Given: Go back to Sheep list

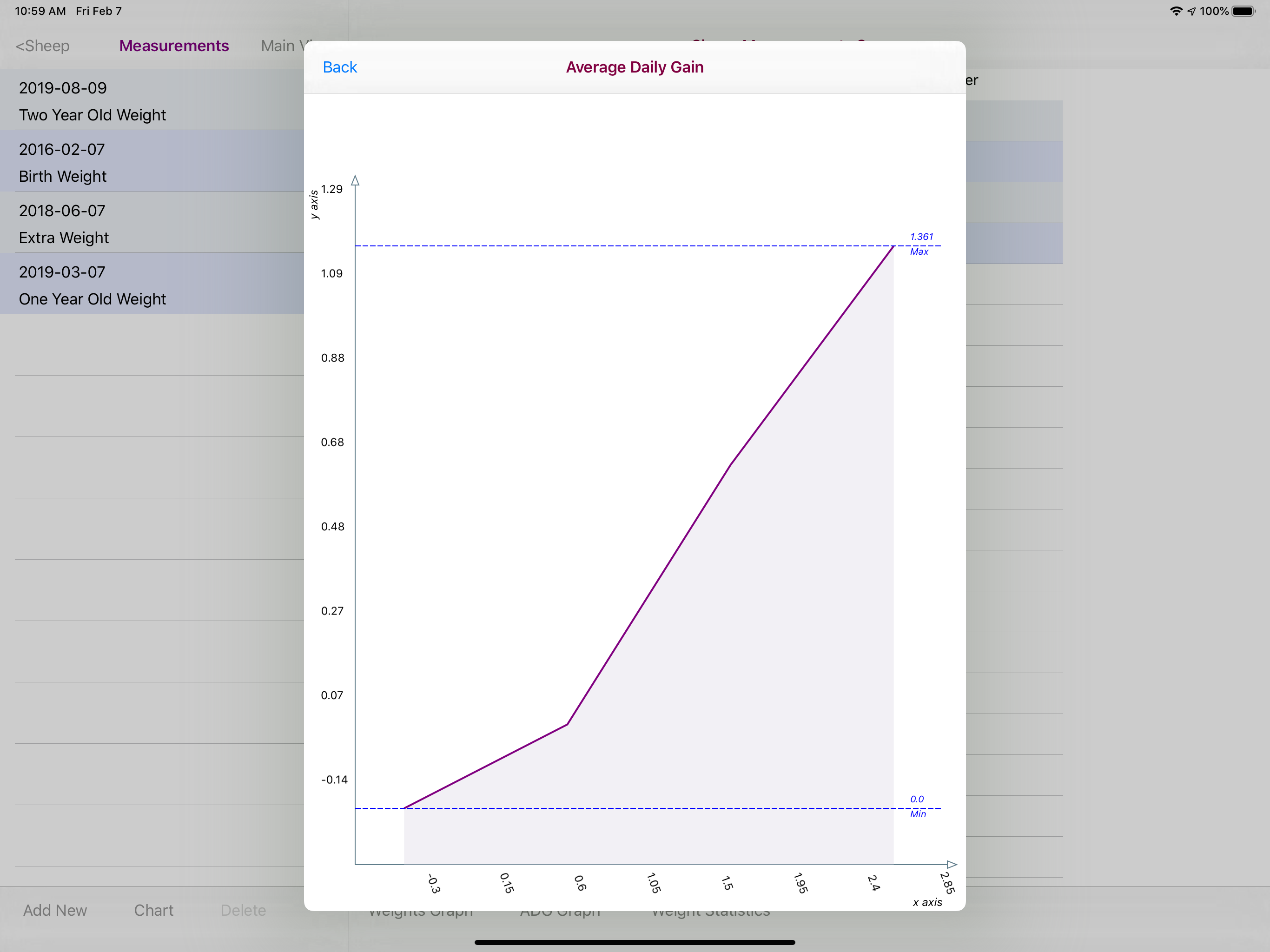Looking at the screenshot, I should click(42, 46).
